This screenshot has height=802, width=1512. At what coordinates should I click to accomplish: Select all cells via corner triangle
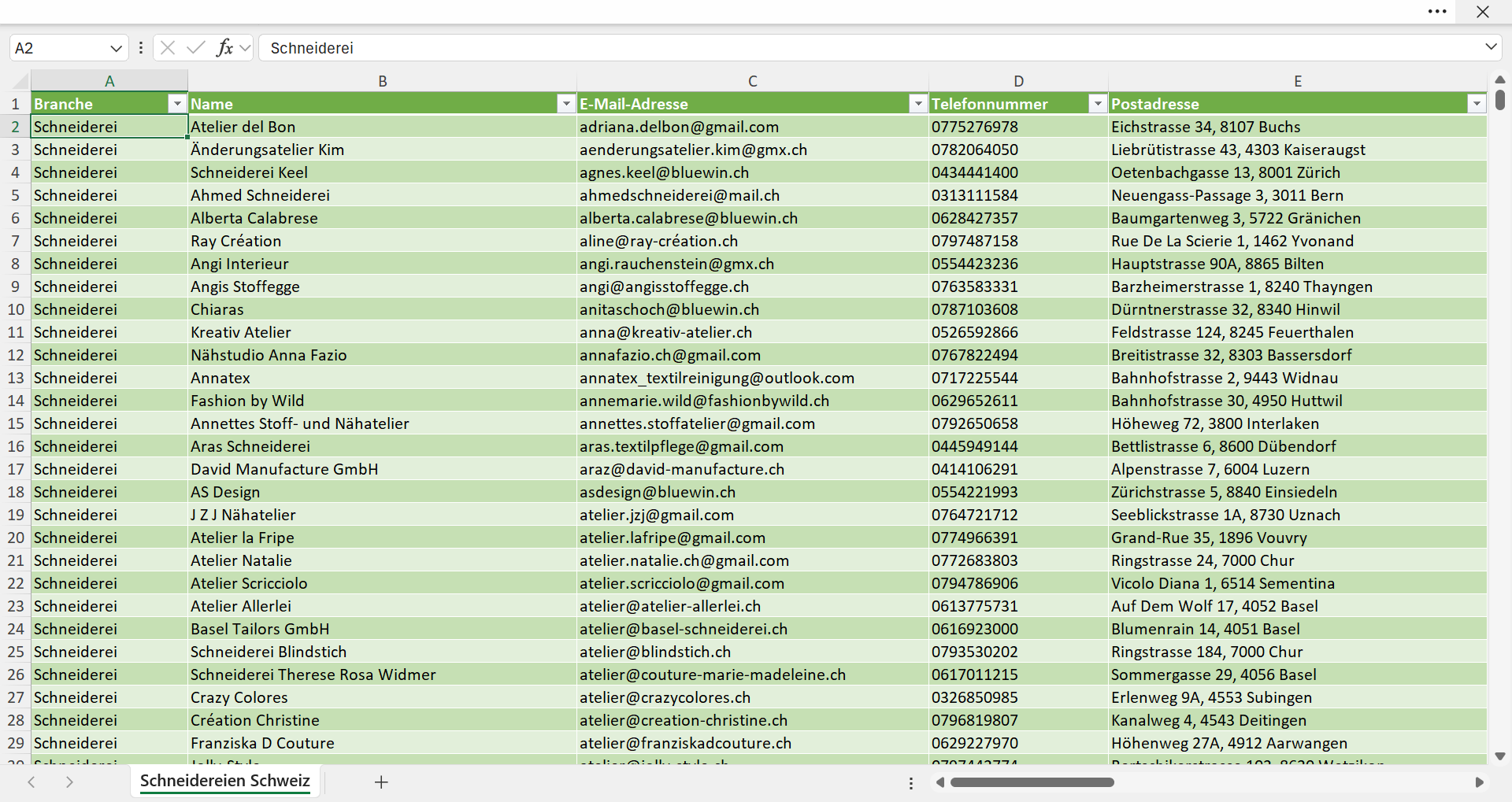(x=20, y=81)
